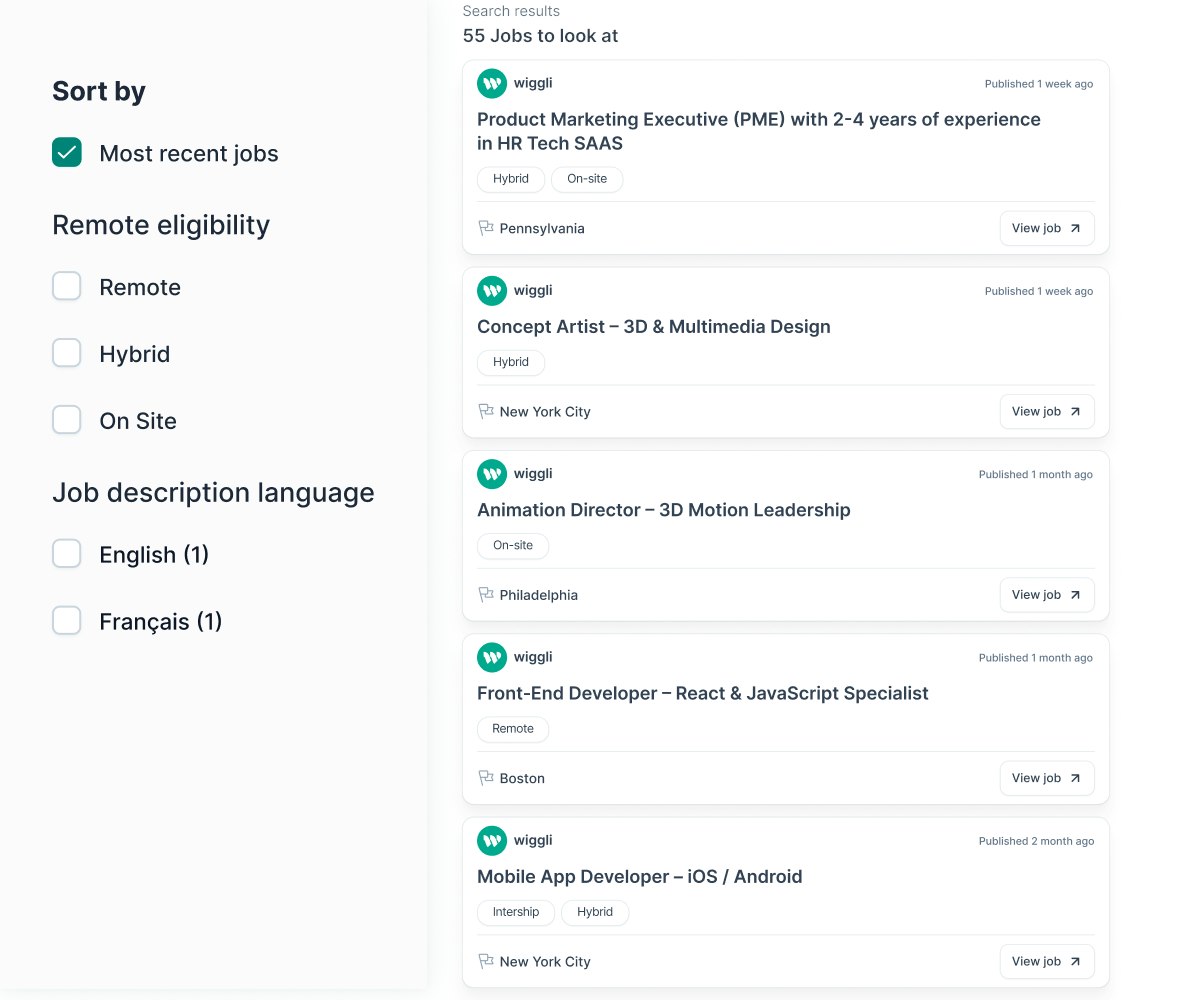The height and width of the screenshot is (1000, 1200).
Task: Click the location flag icon beside Pennsylvania
Action: [486, 228]
